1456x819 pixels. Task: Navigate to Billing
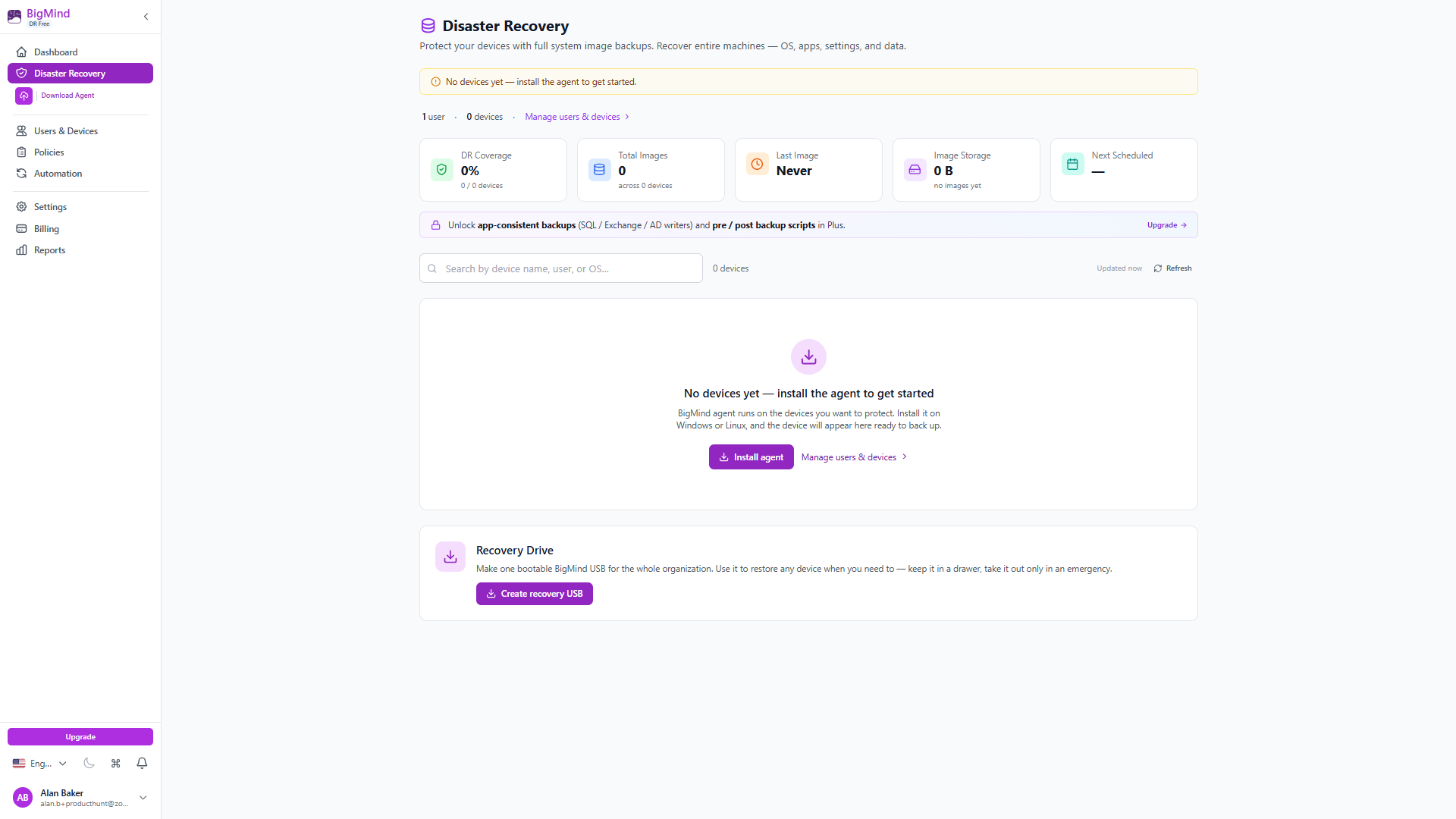point(80,229)
